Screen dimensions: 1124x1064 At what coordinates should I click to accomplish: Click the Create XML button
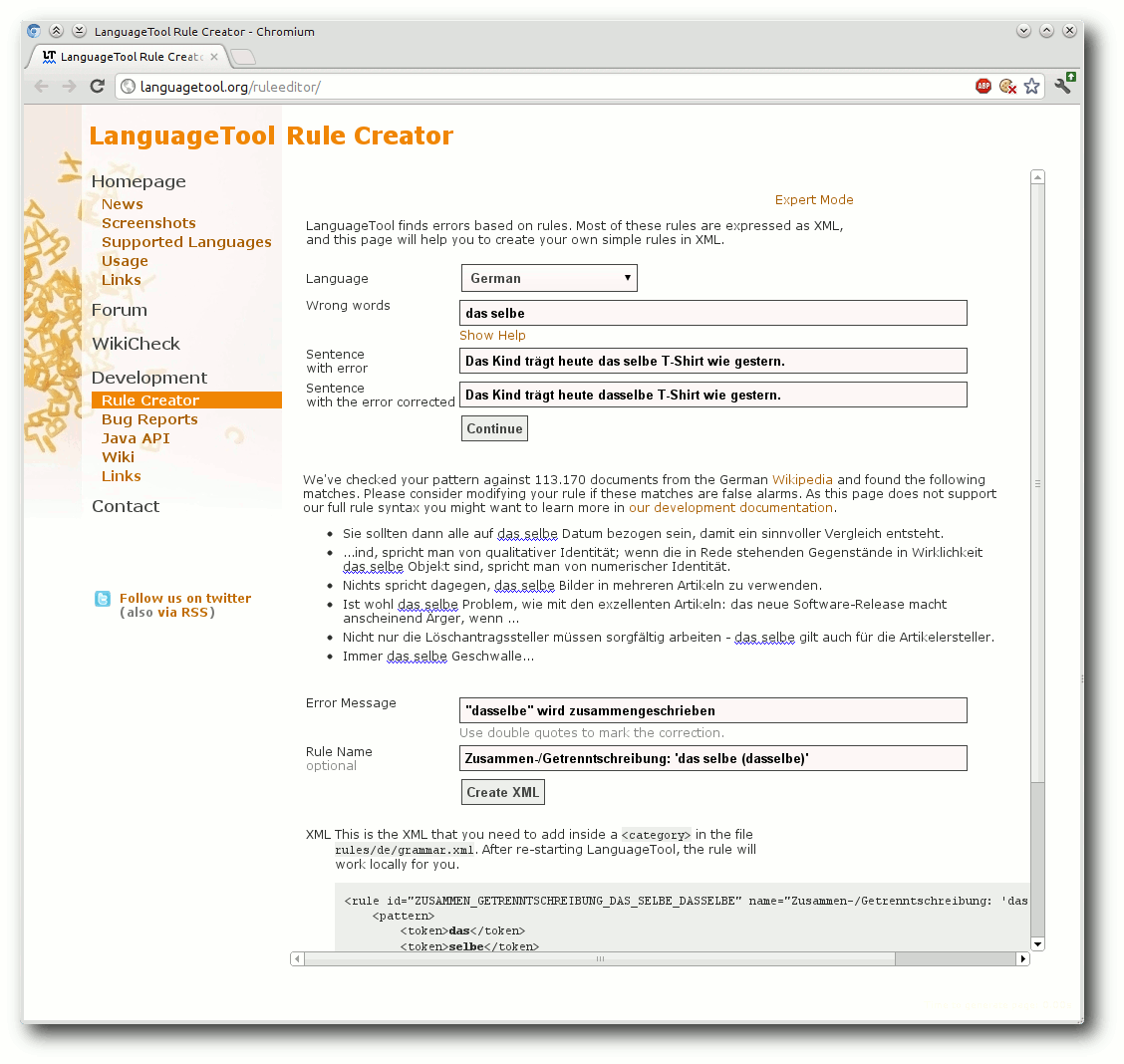tap(502, 792)
